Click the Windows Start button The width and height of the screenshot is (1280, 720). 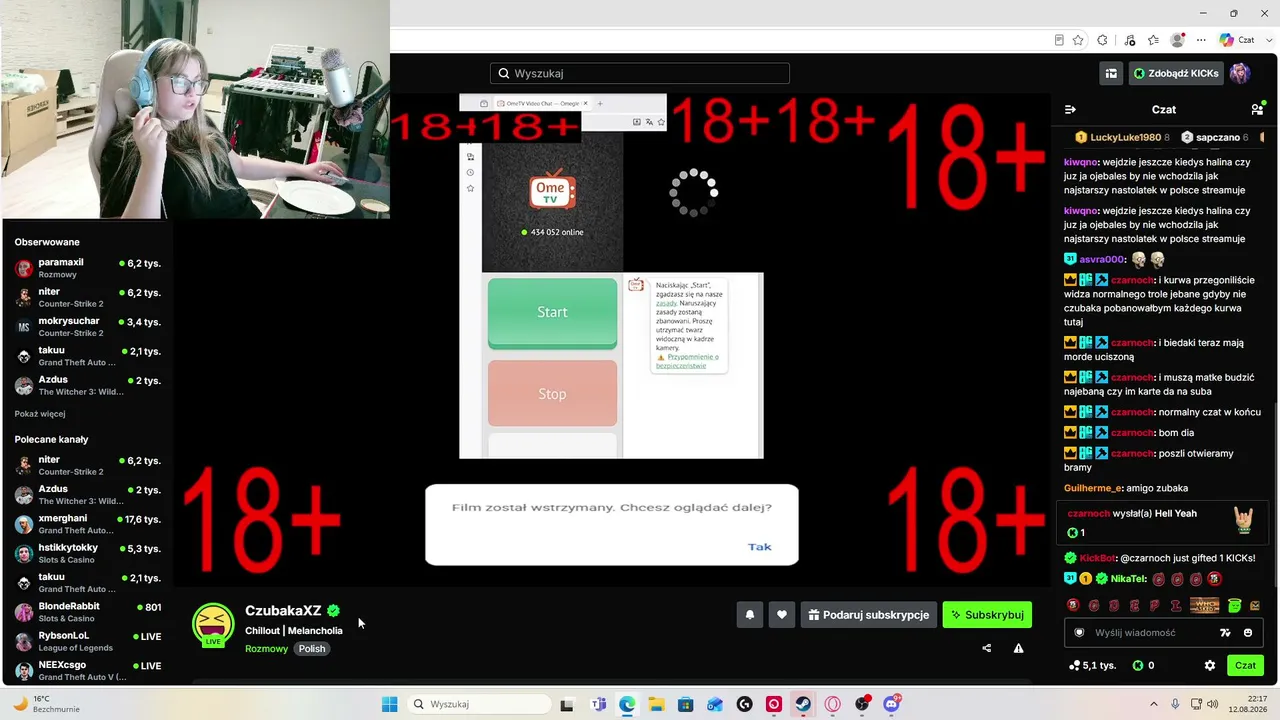pos(389,704)
